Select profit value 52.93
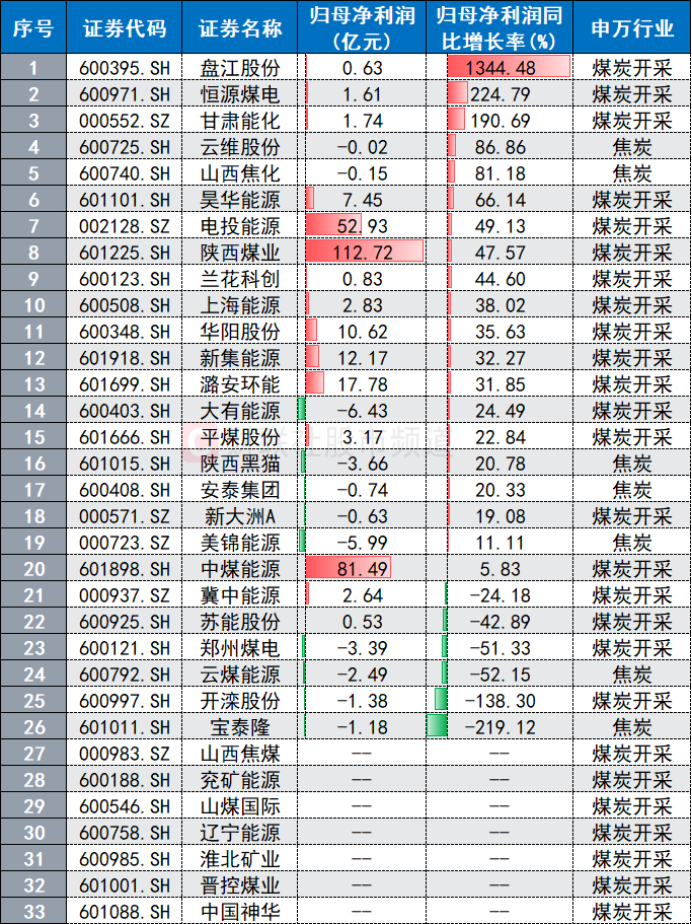Image resolution: width=692 pixels, height=924 pixels. click(x=361, y=226)
